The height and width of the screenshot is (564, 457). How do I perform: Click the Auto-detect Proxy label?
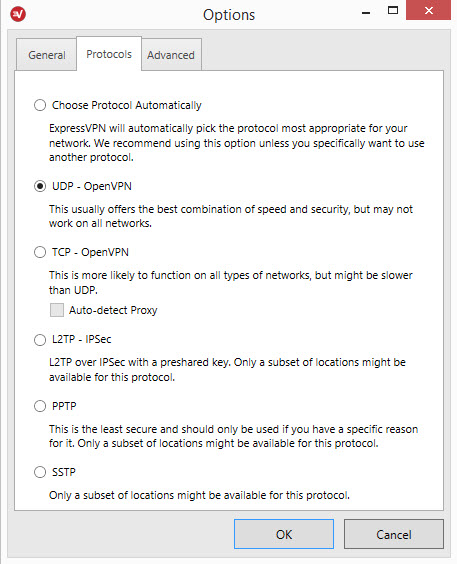[x=113, y=310]
